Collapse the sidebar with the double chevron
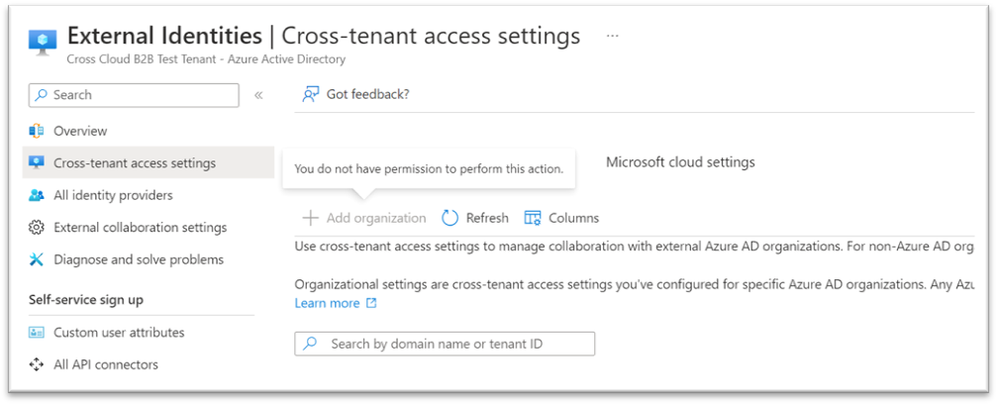This screenshot has height=405, width=999. pyautogui.click(x=259, y=96)
